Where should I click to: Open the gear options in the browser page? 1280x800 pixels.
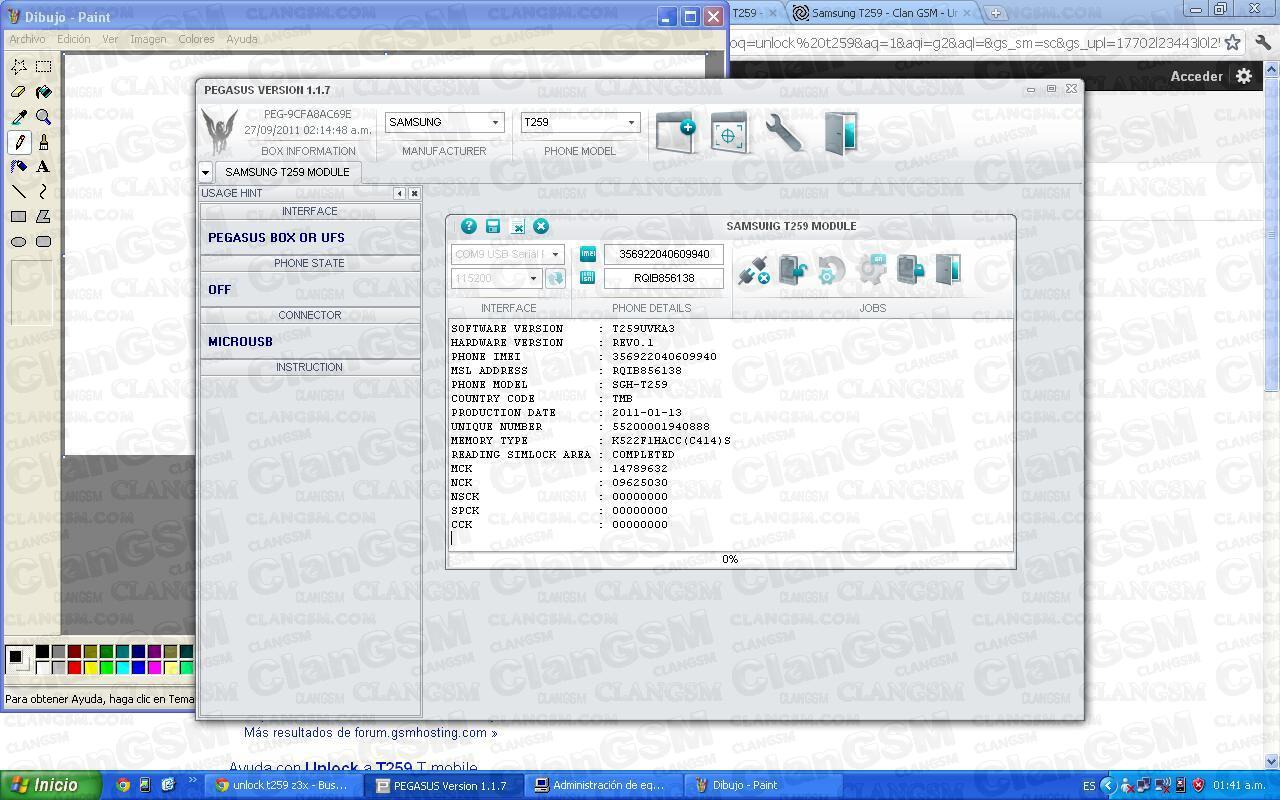(x=1244, y=76)
